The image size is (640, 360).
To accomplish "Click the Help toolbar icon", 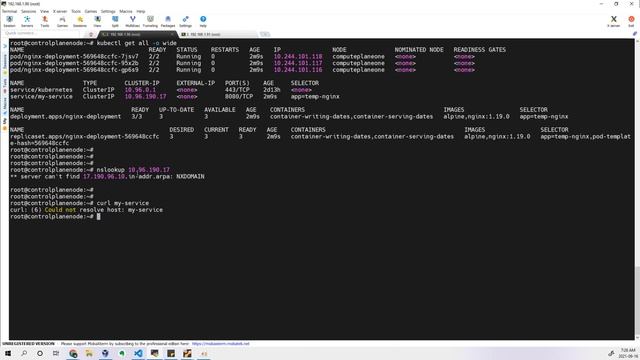I will coord(203,22).
